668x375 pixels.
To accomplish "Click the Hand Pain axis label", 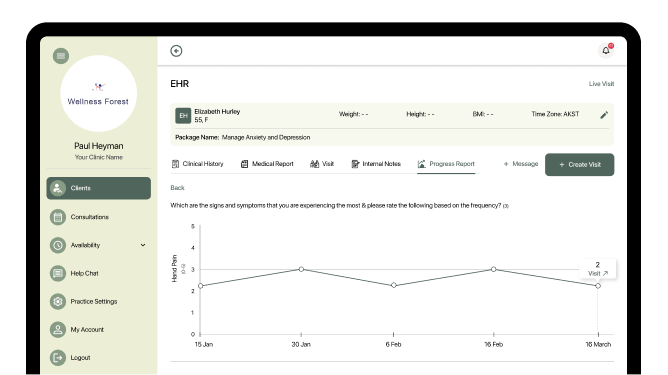I will pos(174,268).
